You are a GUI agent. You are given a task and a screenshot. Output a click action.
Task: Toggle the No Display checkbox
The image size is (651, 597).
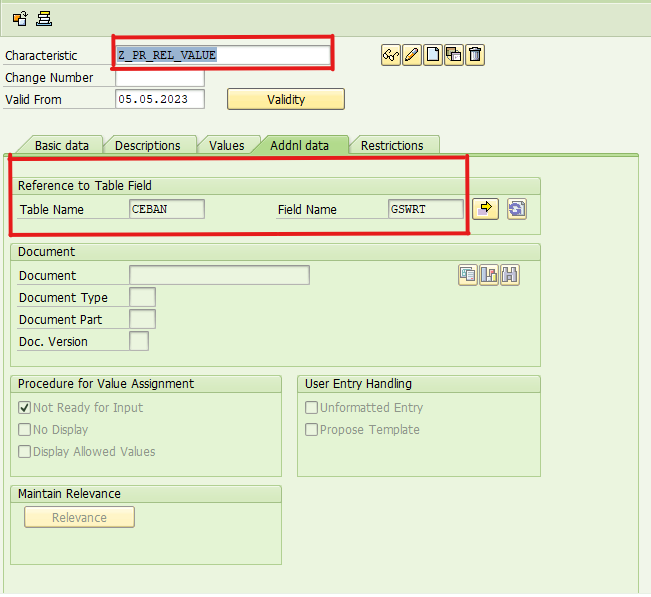point(24,430)
